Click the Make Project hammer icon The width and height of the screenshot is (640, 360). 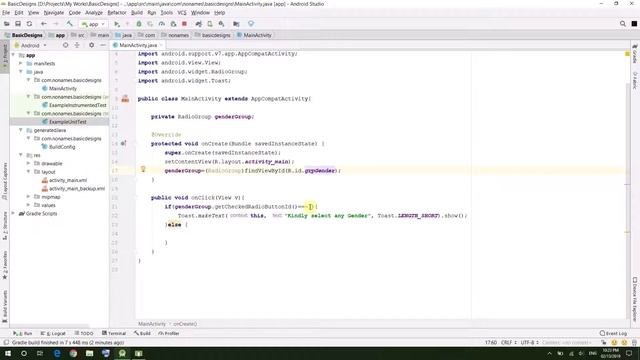(70, 24)
